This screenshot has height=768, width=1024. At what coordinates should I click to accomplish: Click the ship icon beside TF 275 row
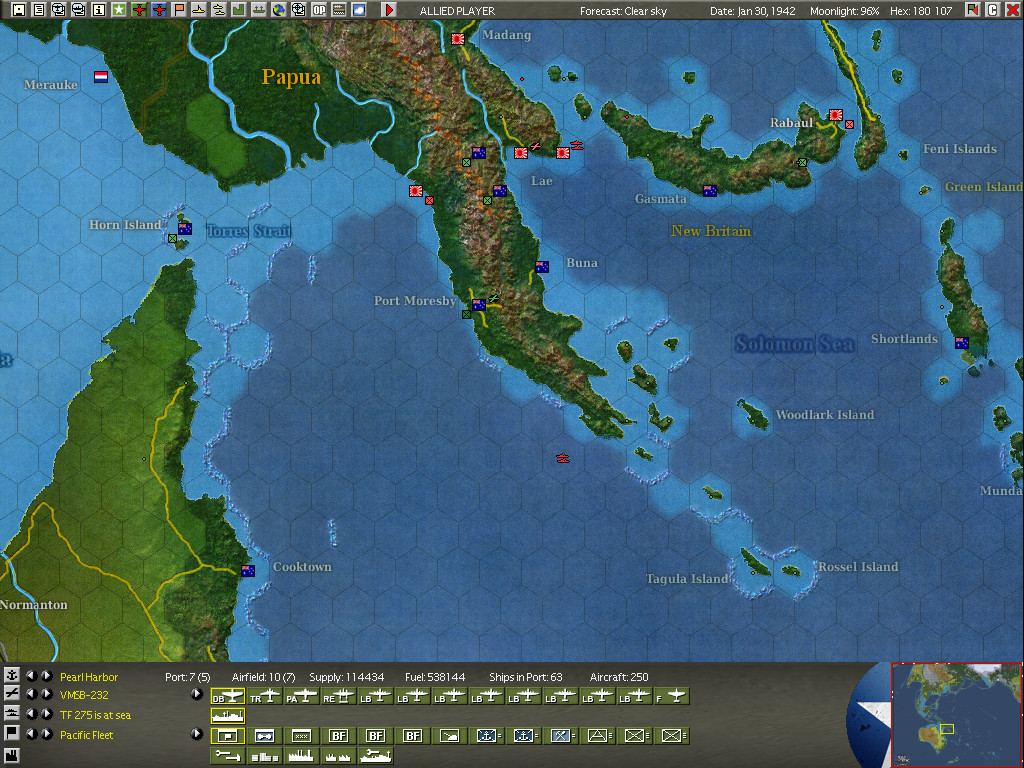12,712
